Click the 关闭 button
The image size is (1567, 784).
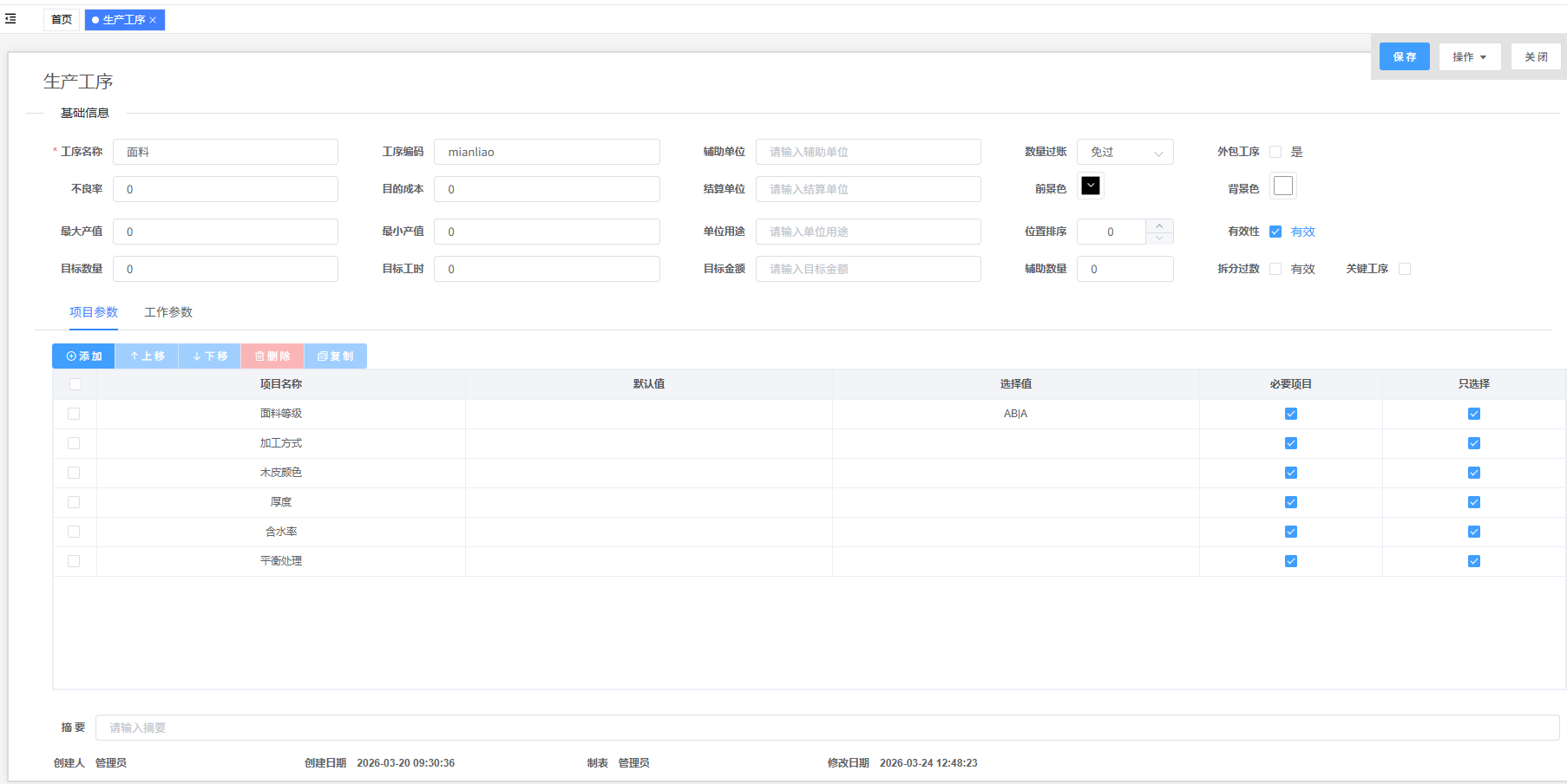[x=1536, y=57]
